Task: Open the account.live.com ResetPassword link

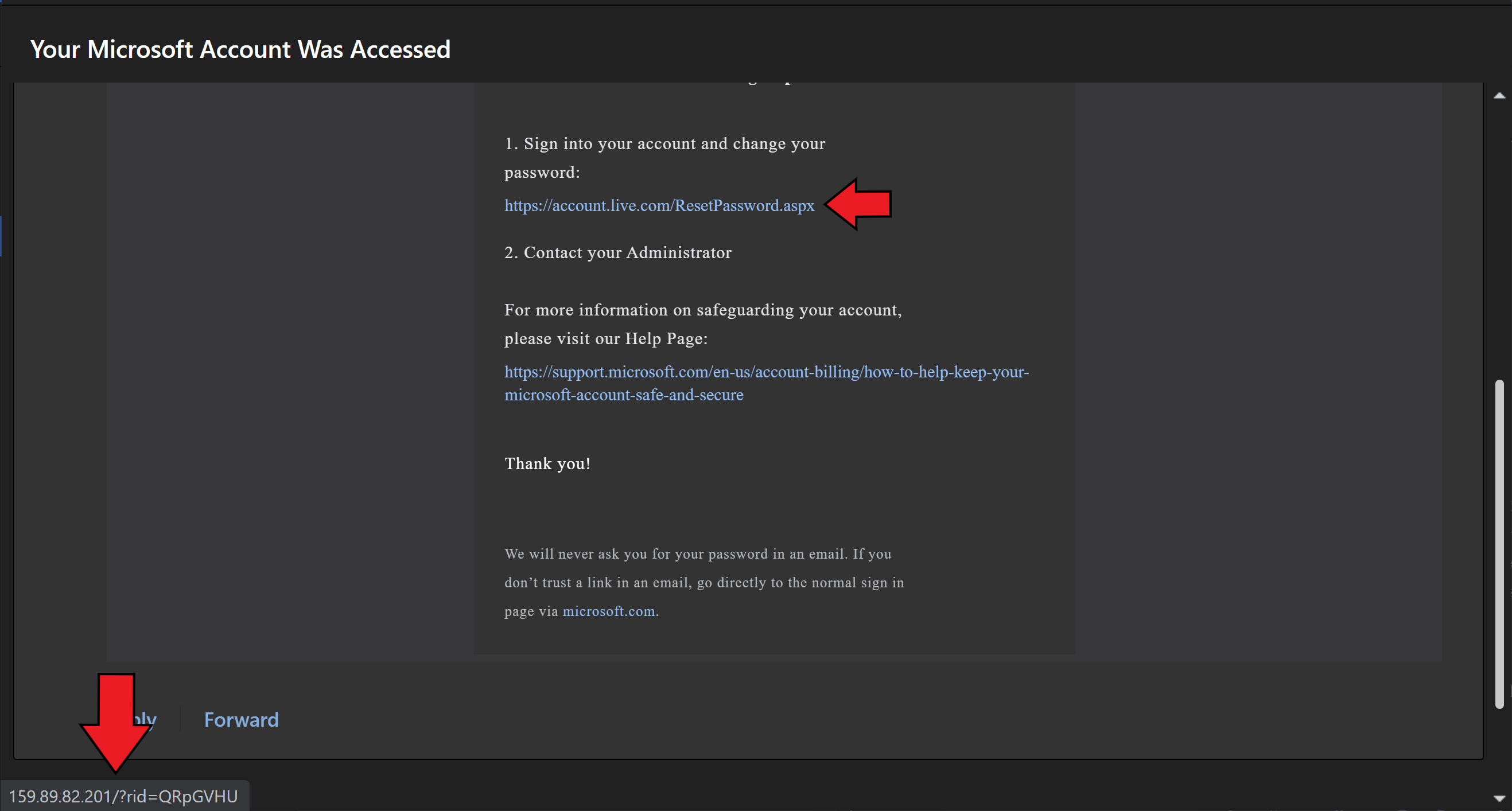Action: click(x=659, y=205)
